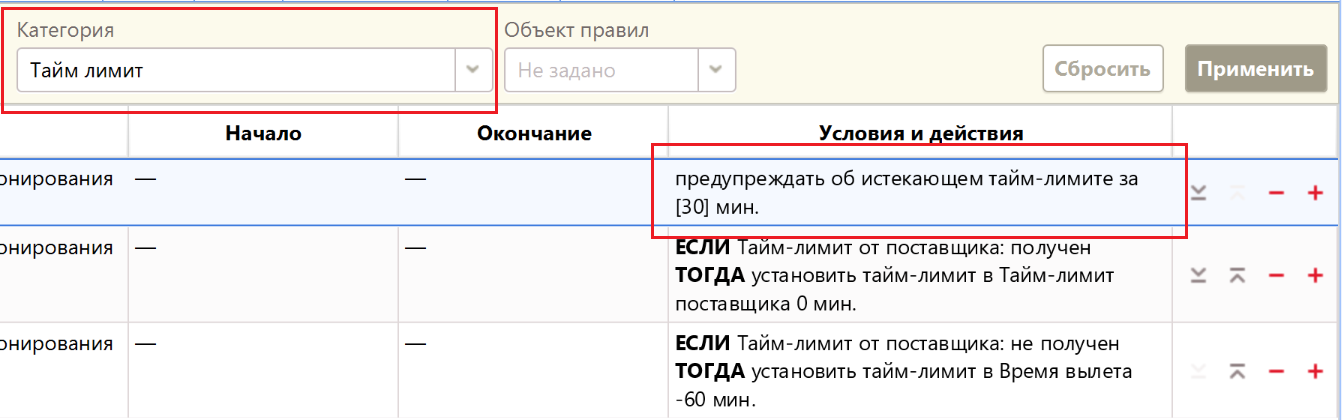Add a rule after the 'получен' rule row
This screenshot has width=1342, height=420.
[x=1315, y=275]
